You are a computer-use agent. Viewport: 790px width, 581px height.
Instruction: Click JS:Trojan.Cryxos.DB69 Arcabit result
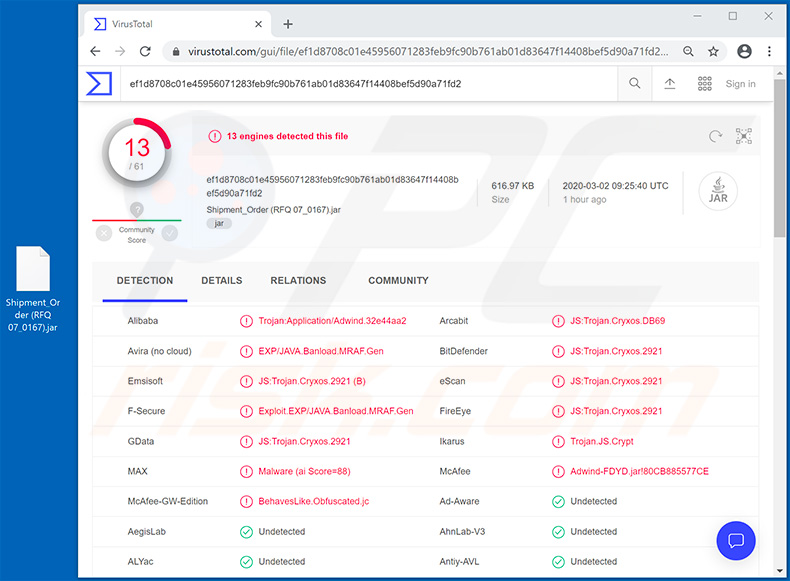click(x=617, y=321)
